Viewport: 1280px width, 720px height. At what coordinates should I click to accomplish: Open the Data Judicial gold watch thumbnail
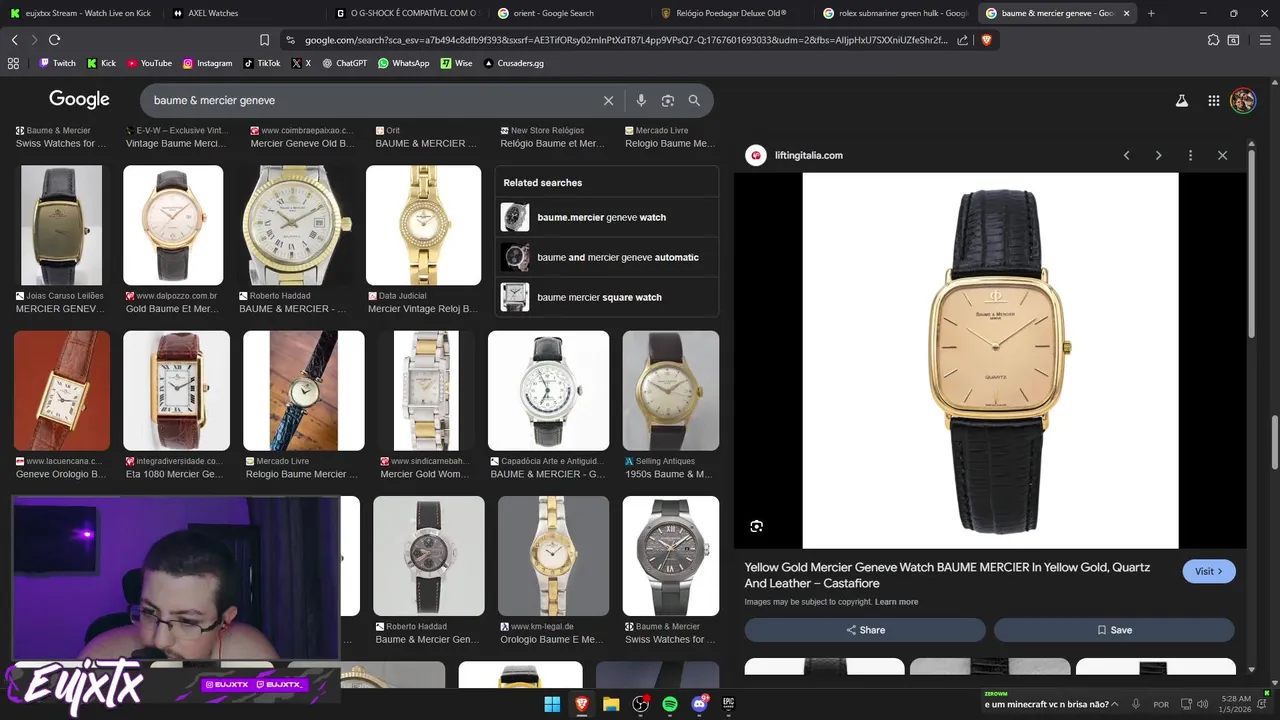click(x=423, y=225)
